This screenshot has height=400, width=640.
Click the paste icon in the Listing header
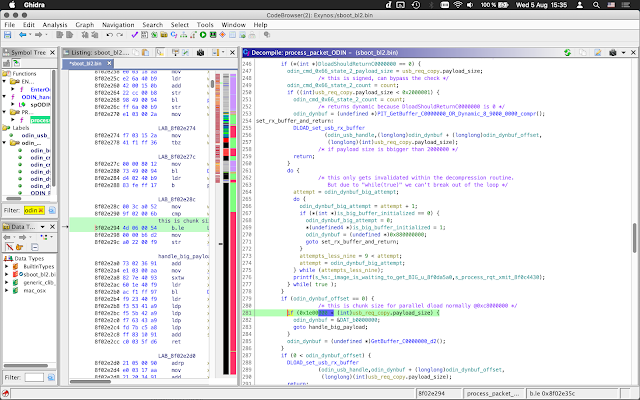(145, 53)
